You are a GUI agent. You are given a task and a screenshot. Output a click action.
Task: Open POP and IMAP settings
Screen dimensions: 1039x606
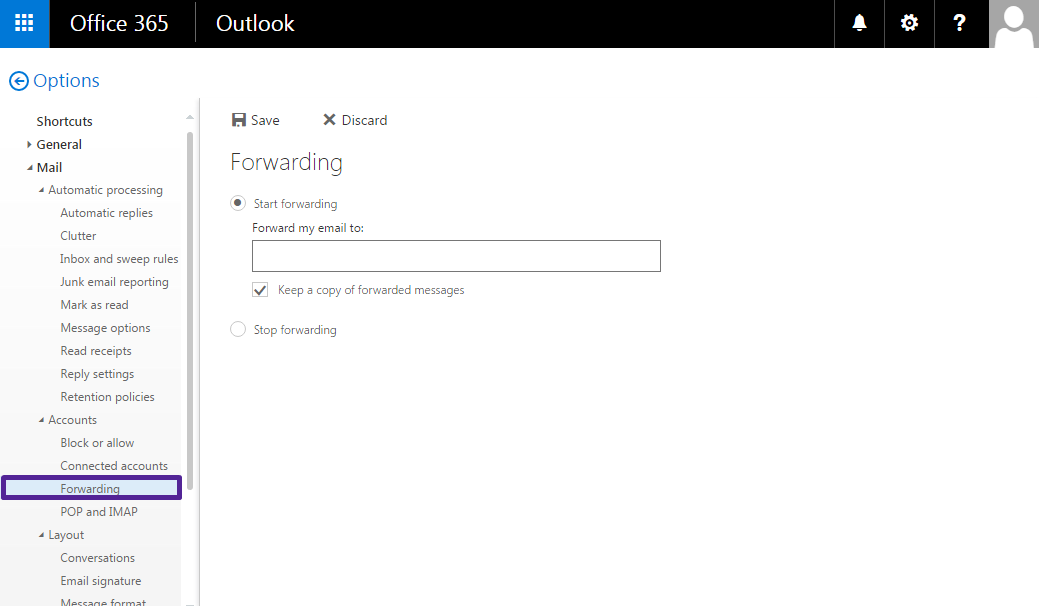tap(99, 512)
